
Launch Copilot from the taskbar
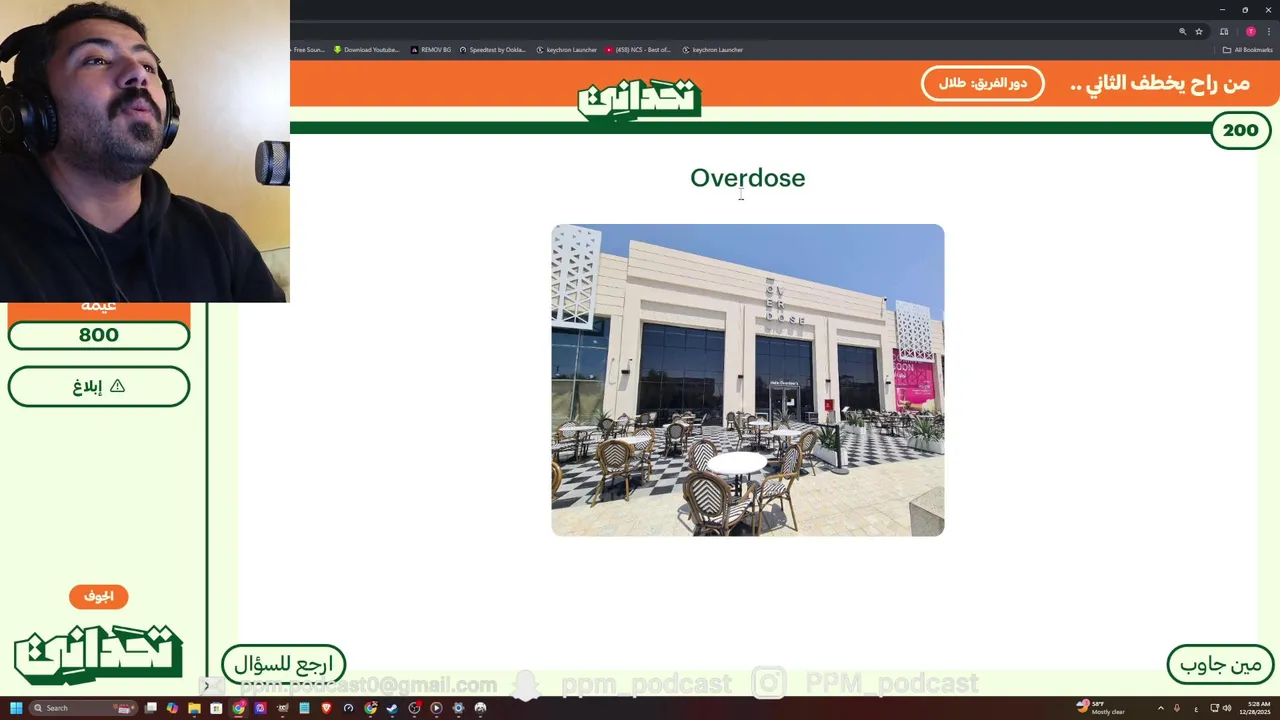172,708
